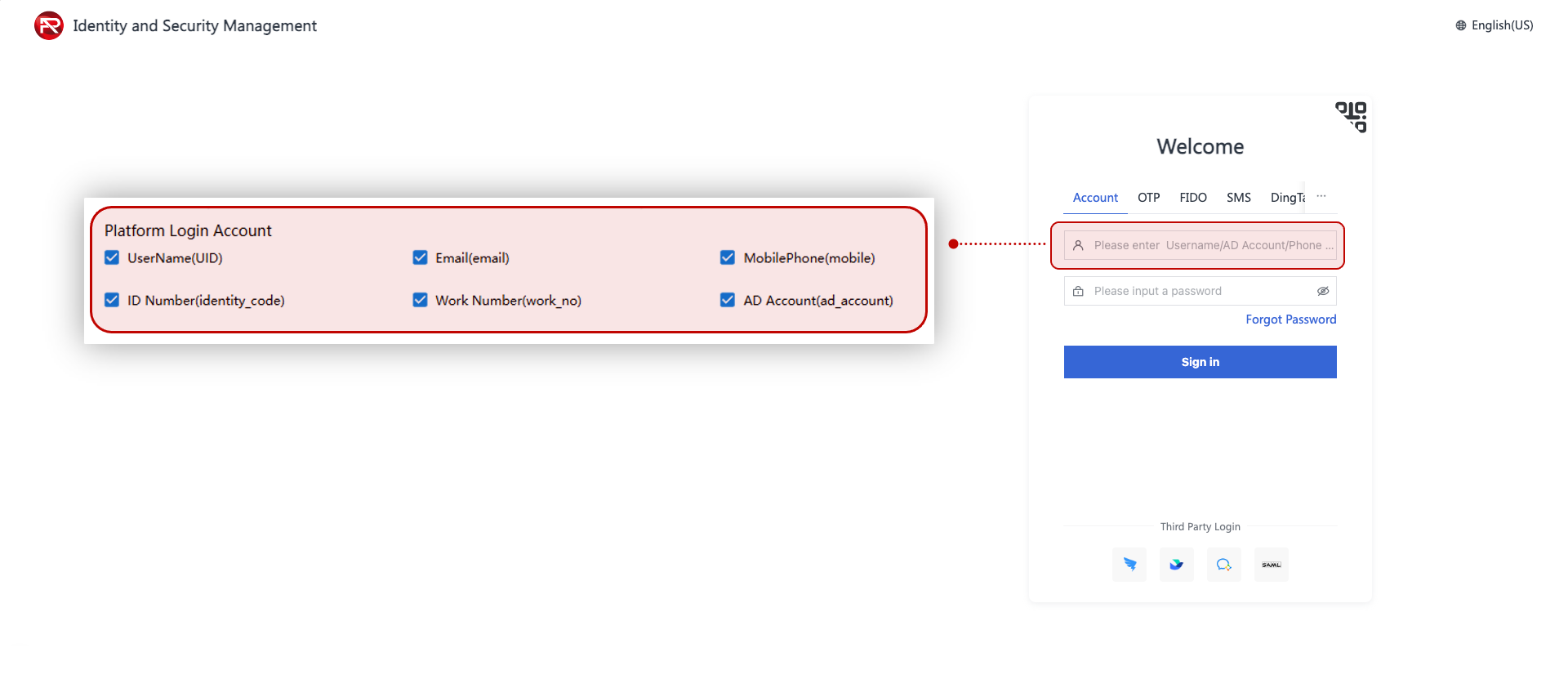Open the Forgot Password link
The image size is (1568, 697).
click(x=1290, y=319)
